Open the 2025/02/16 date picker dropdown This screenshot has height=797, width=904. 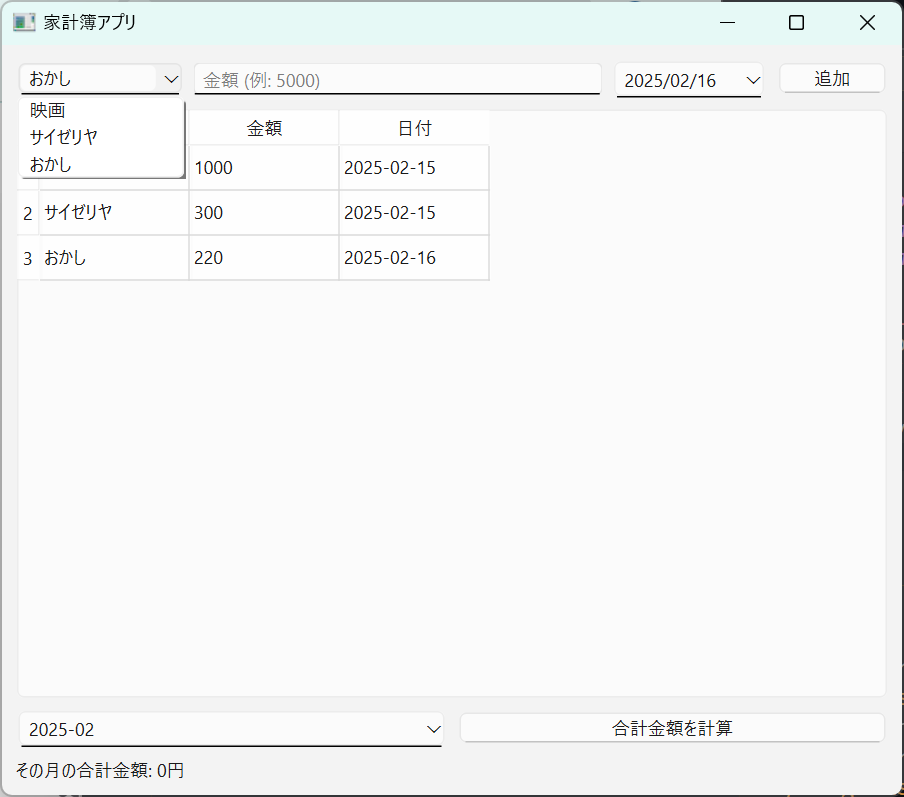(753, 81)
